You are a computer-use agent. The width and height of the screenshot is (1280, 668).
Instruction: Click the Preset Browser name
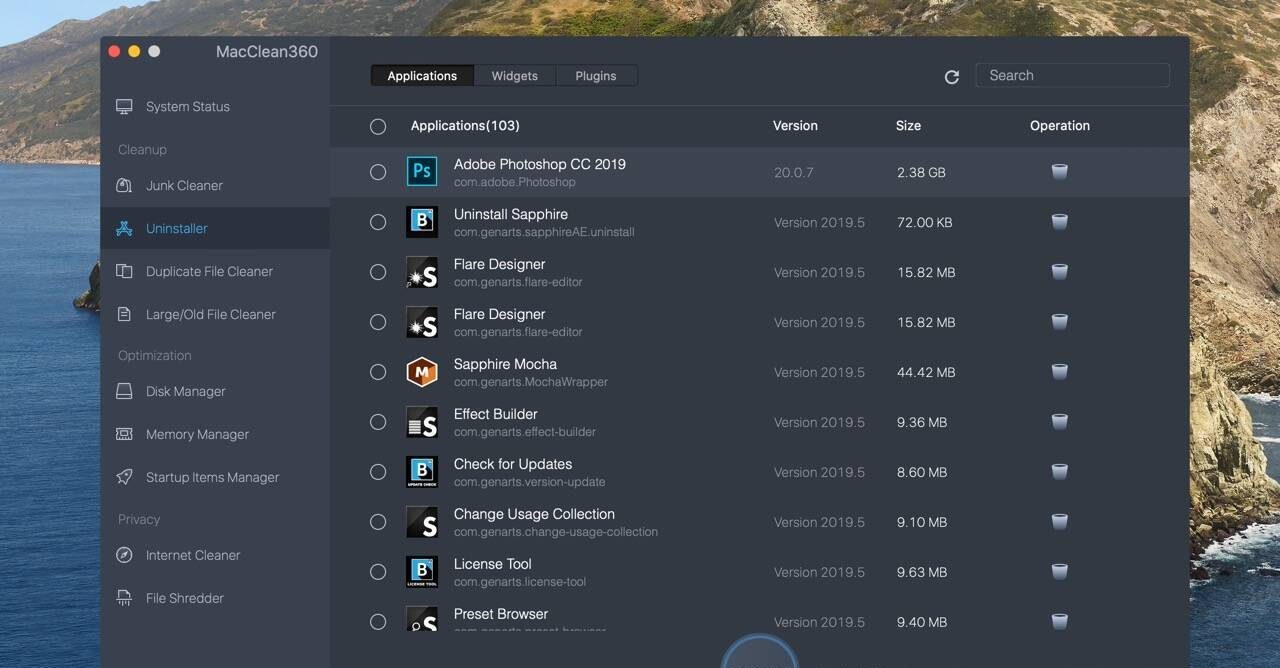(501, 614)
